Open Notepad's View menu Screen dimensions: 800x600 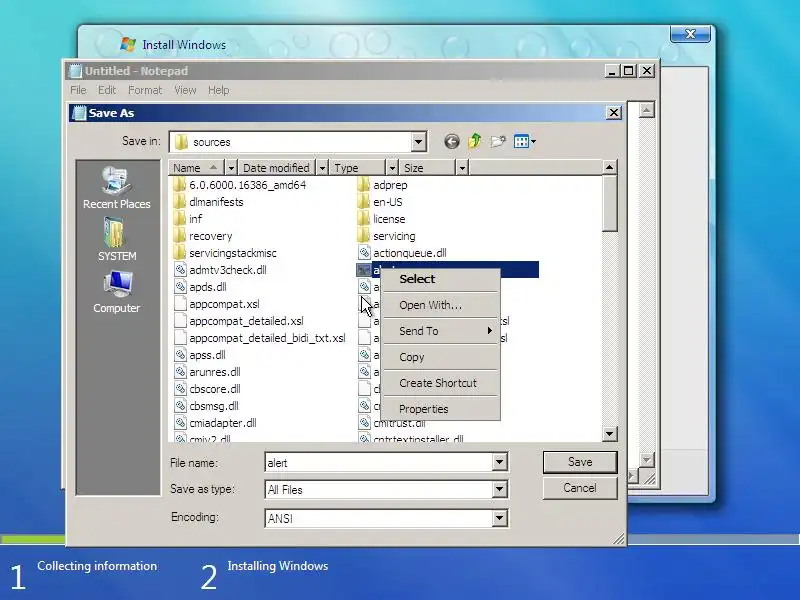click(x=185, y=90)
